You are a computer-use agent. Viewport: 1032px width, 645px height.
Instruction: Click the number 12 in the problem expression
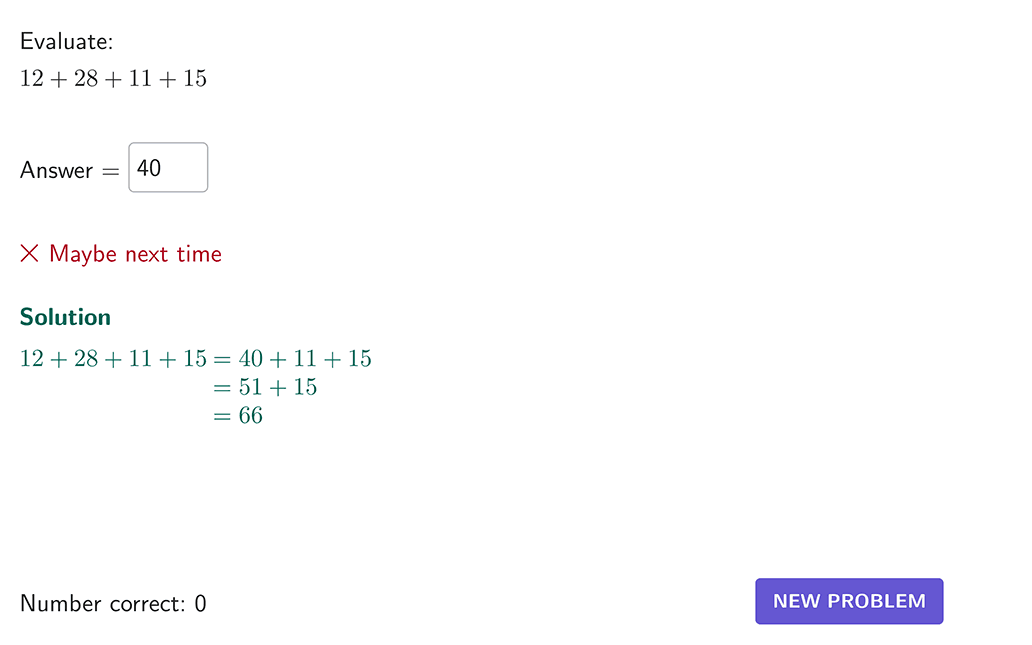[x=32, y=78]
